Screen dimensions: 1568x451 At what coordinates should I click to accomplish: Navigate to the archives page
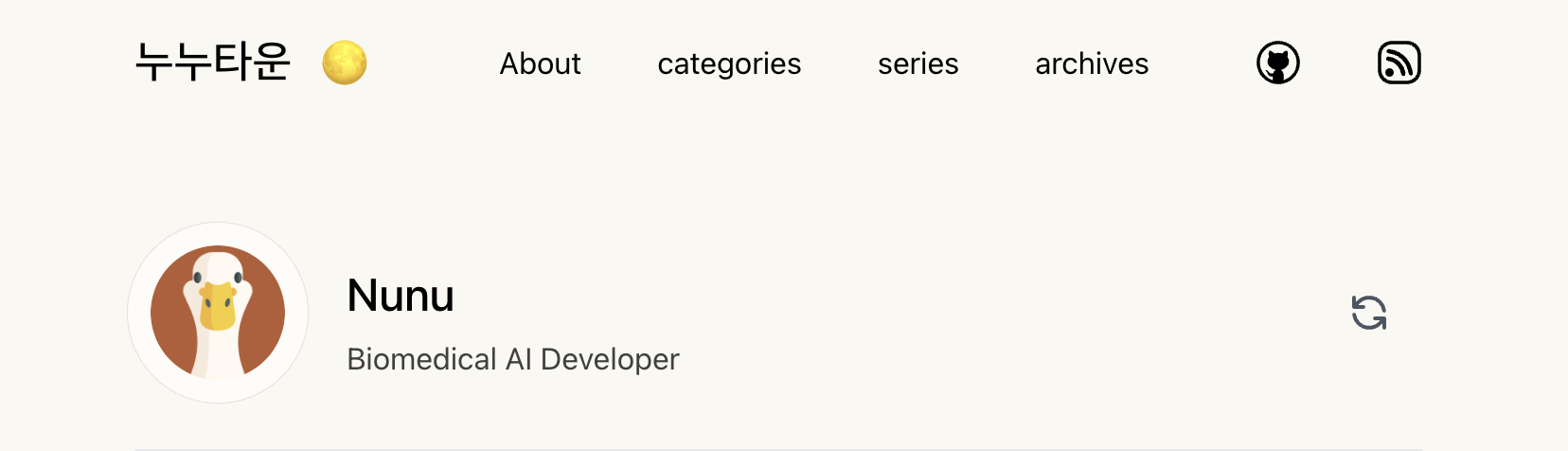pos(1092,63)
